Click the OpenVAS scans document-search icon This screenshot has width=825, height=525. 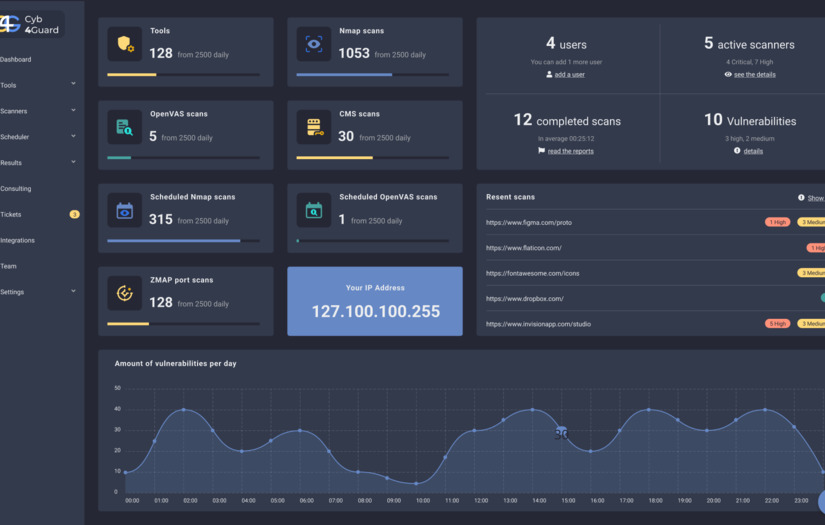(x=125, y=127)
